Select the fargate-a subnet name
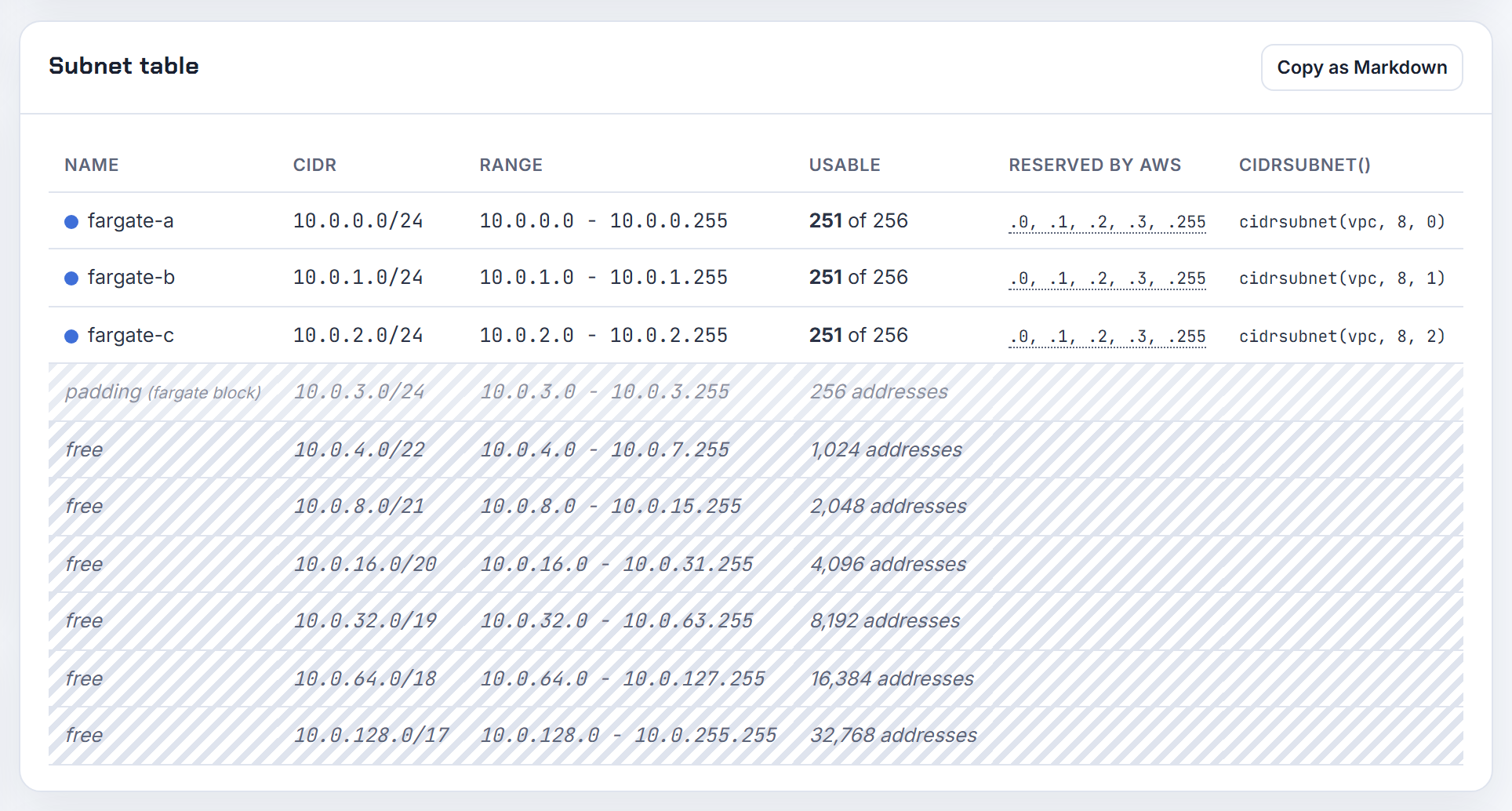This screenshot has height=811, width=1512. [x=130, y=221]
